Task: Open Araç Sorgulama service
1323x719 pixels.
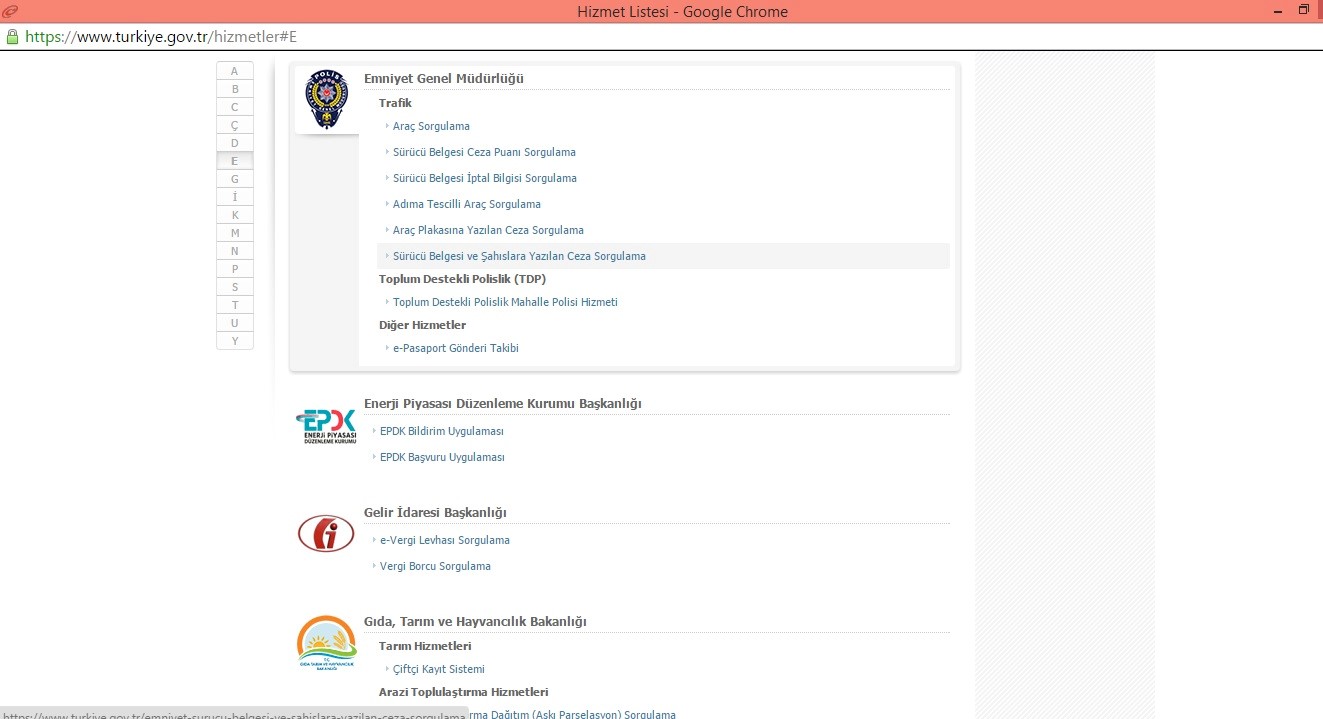Action: point(431,126)
